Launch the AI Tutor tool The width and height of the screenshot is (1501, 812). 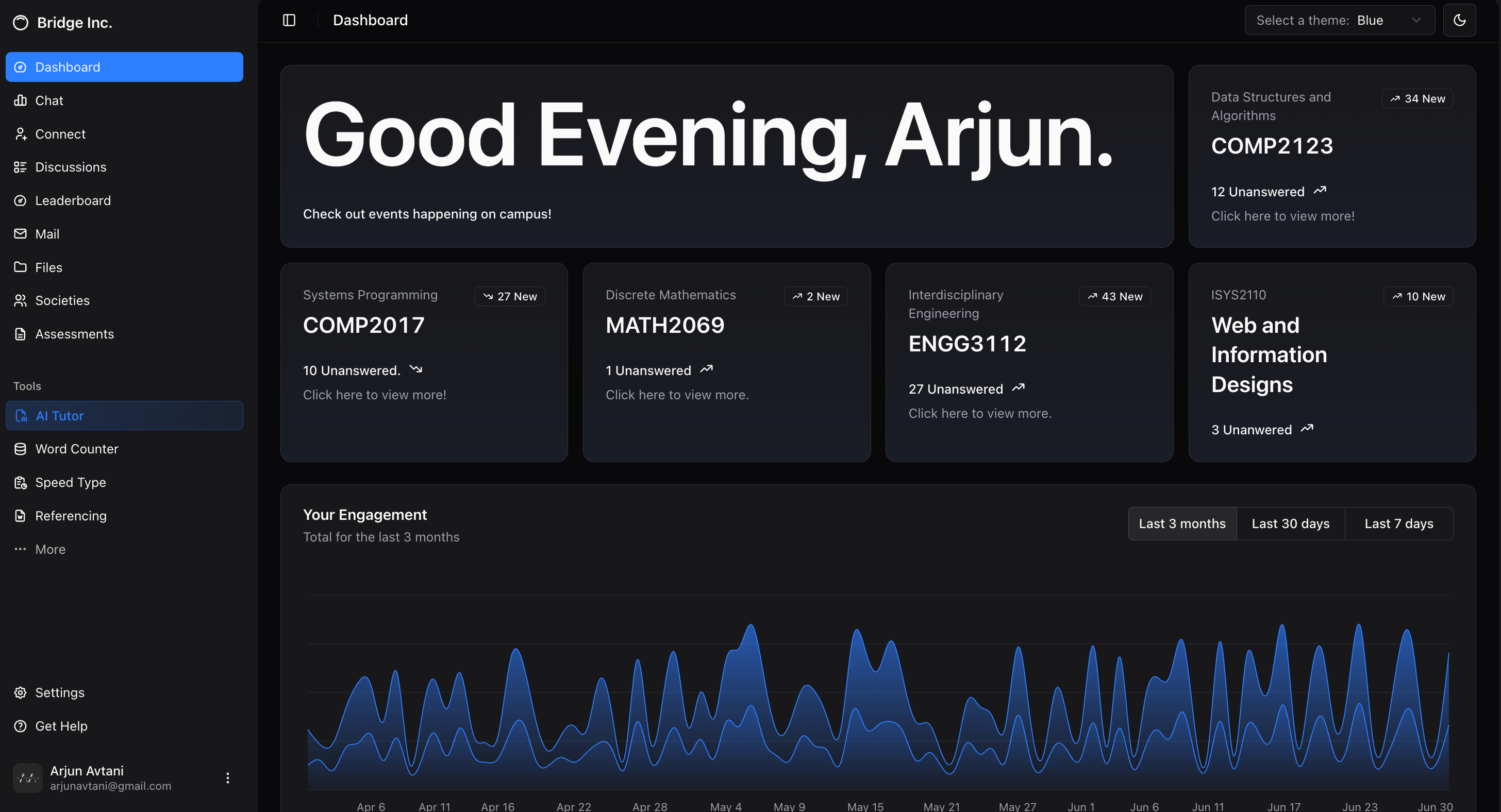click(59, 416)
